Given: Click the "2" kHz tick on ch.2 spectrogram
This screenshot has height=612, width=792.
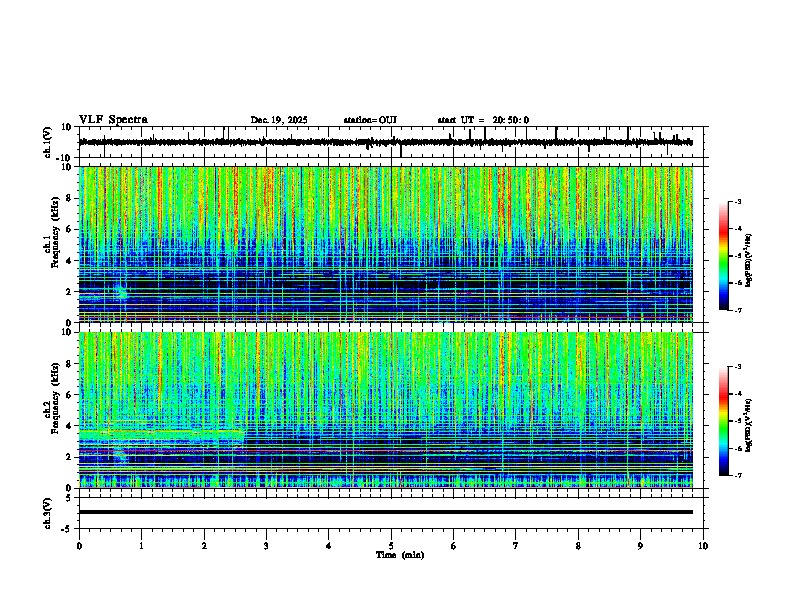Looking at the screenshot, I should point(70,457).
